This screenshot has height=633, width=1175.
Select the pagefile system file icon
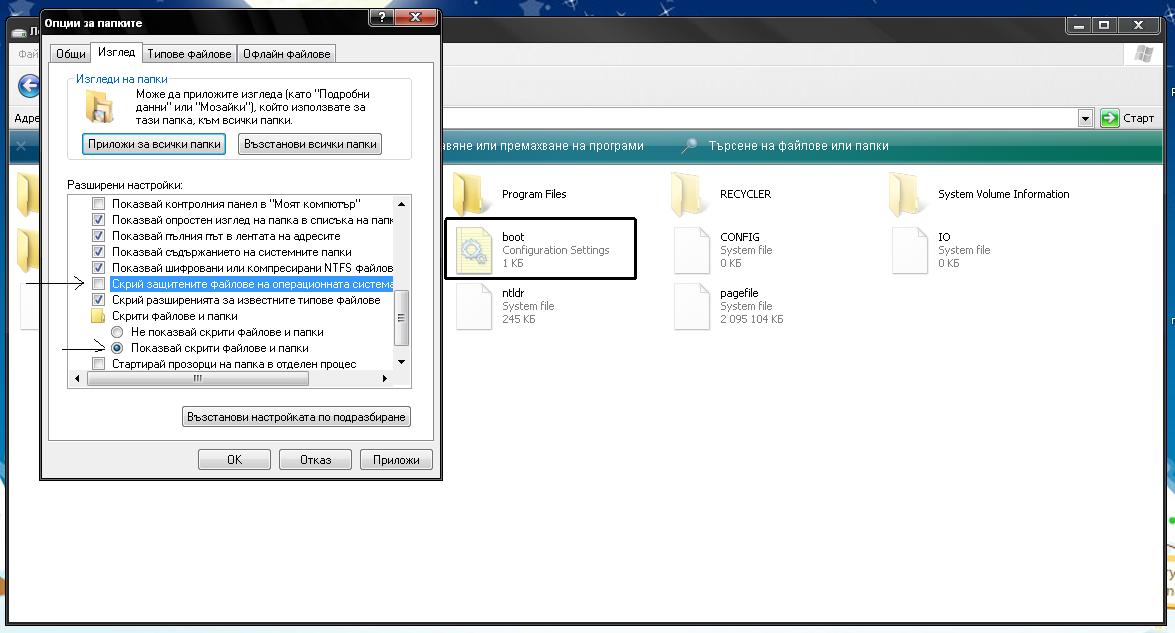691,306
